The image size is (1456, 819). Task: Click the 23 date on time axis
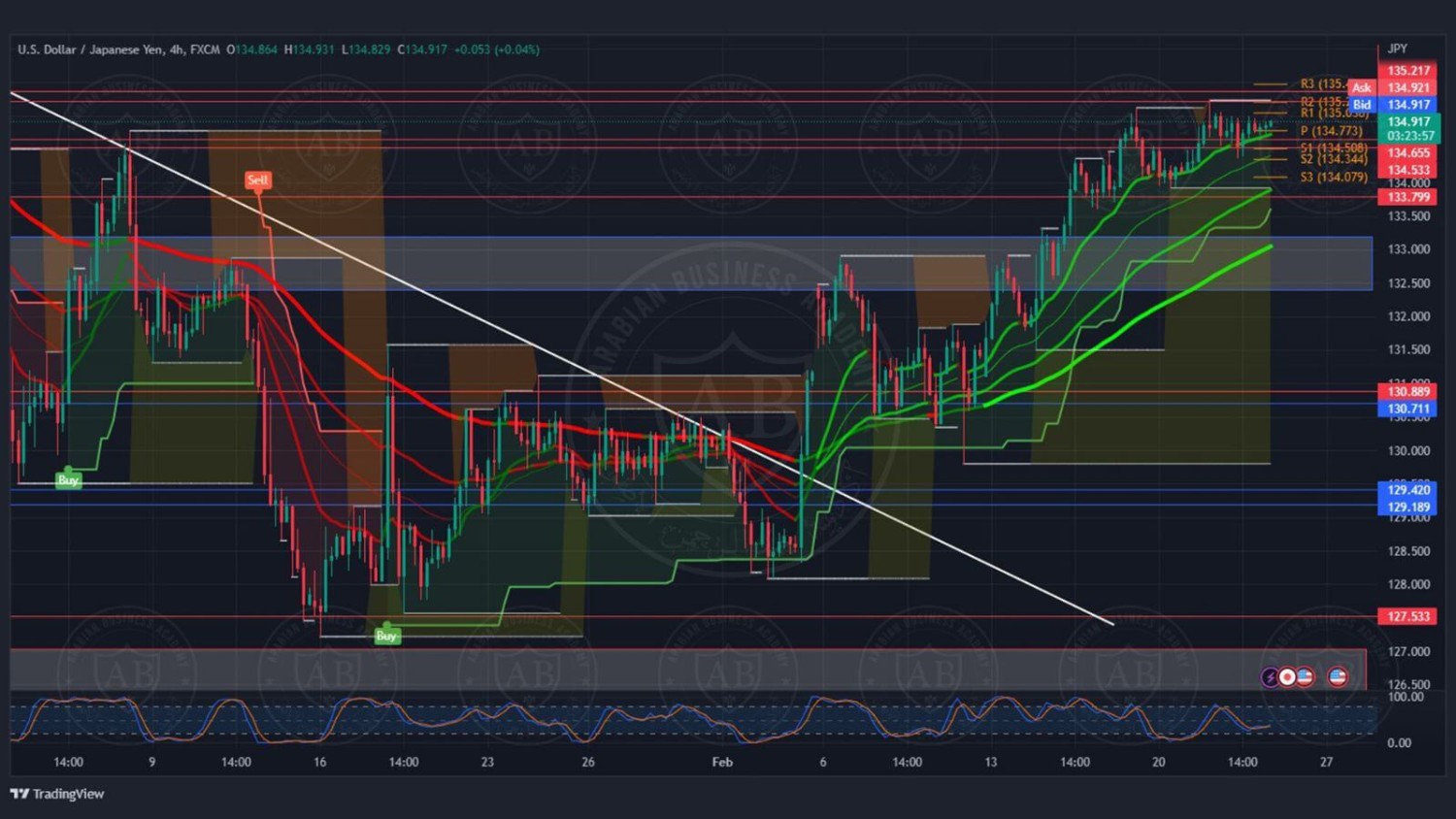pyautogui.click(x=487, y=763)
